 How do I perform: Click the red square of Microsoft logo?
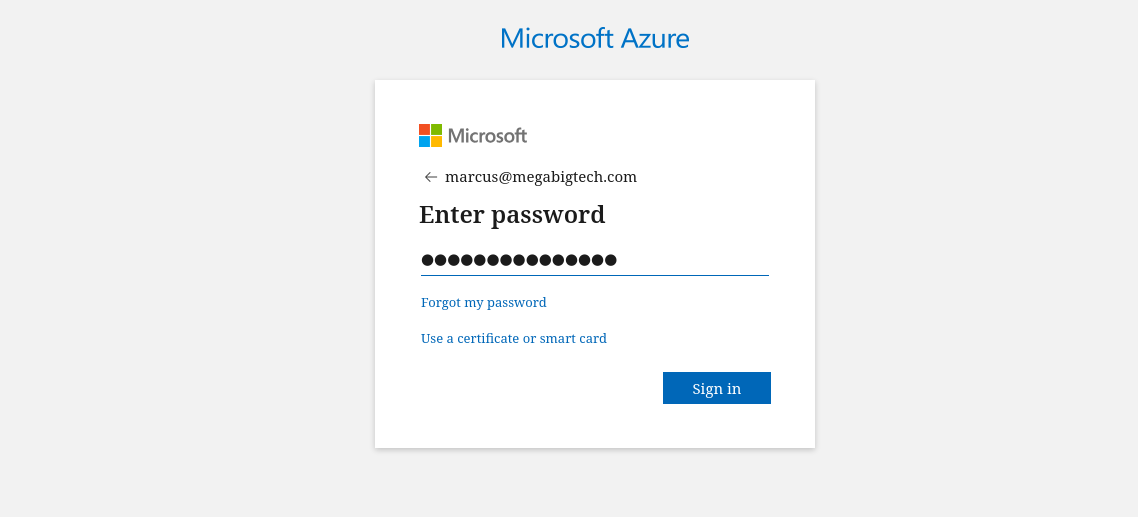425,130
